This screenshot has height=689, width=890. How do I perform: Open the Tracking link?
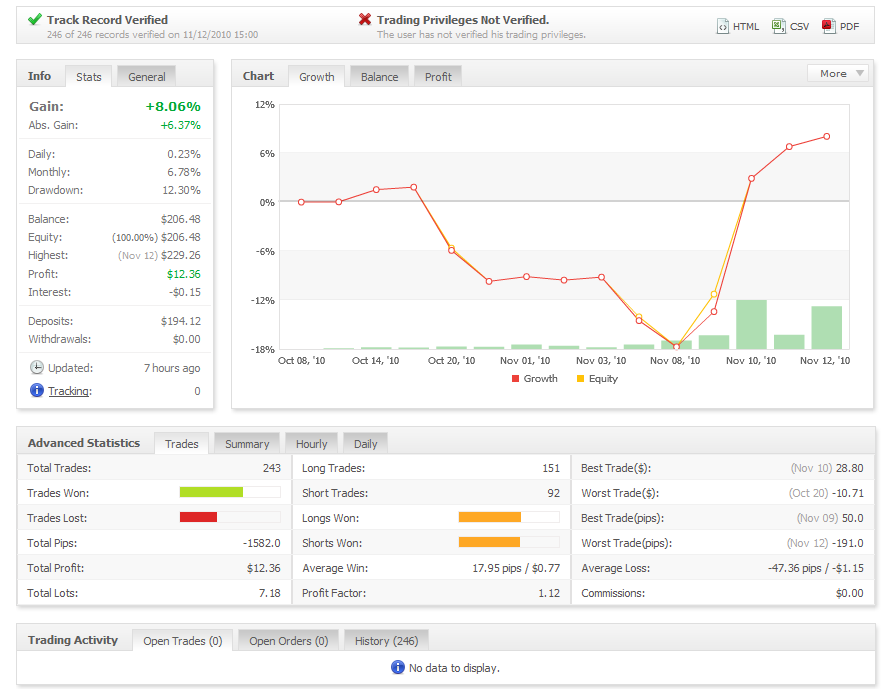(x=69, y=391)
